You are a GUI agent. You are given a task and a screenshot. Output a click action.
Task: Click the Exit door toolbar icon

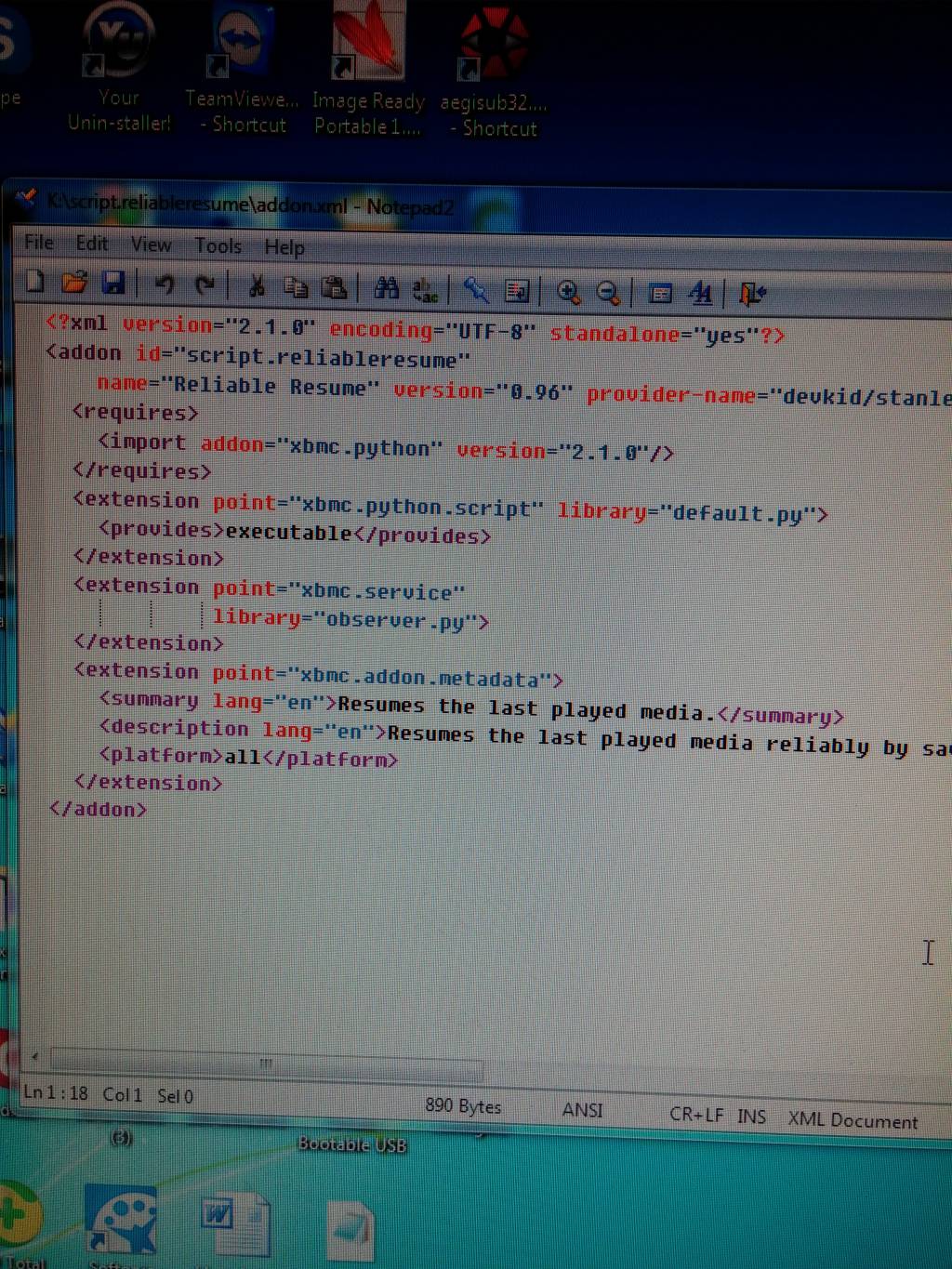tap(751, 296)
